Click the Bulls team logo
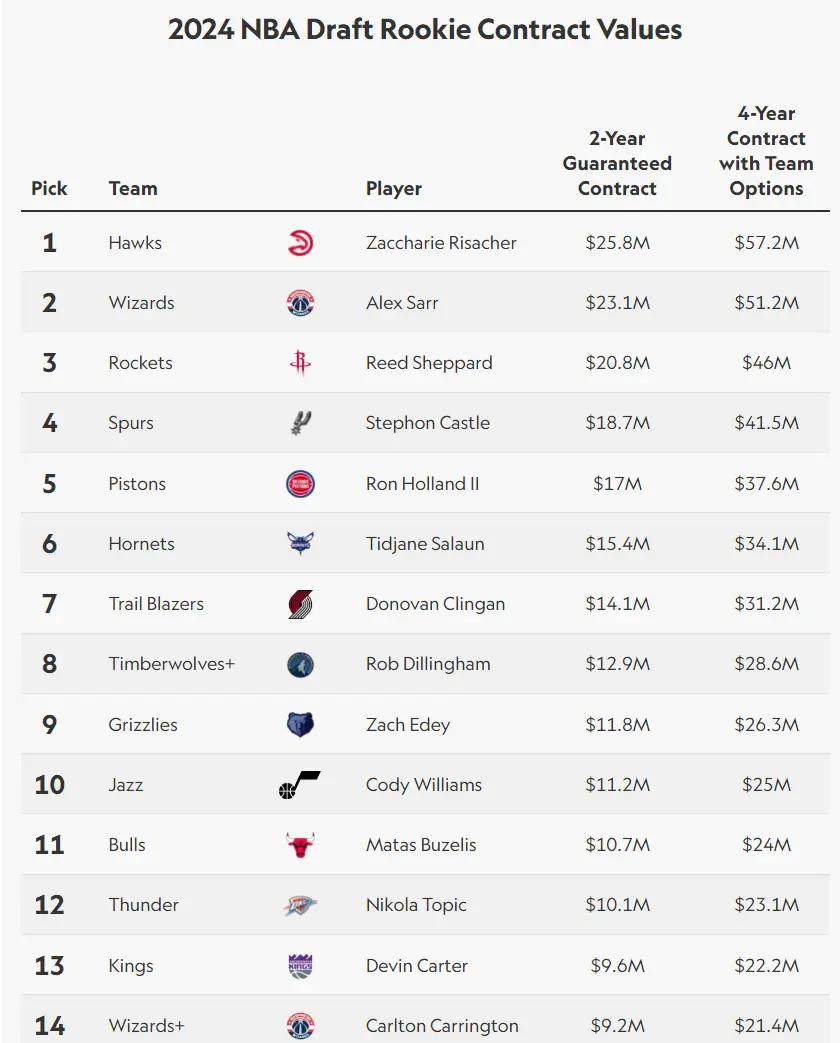 (300, 845)
